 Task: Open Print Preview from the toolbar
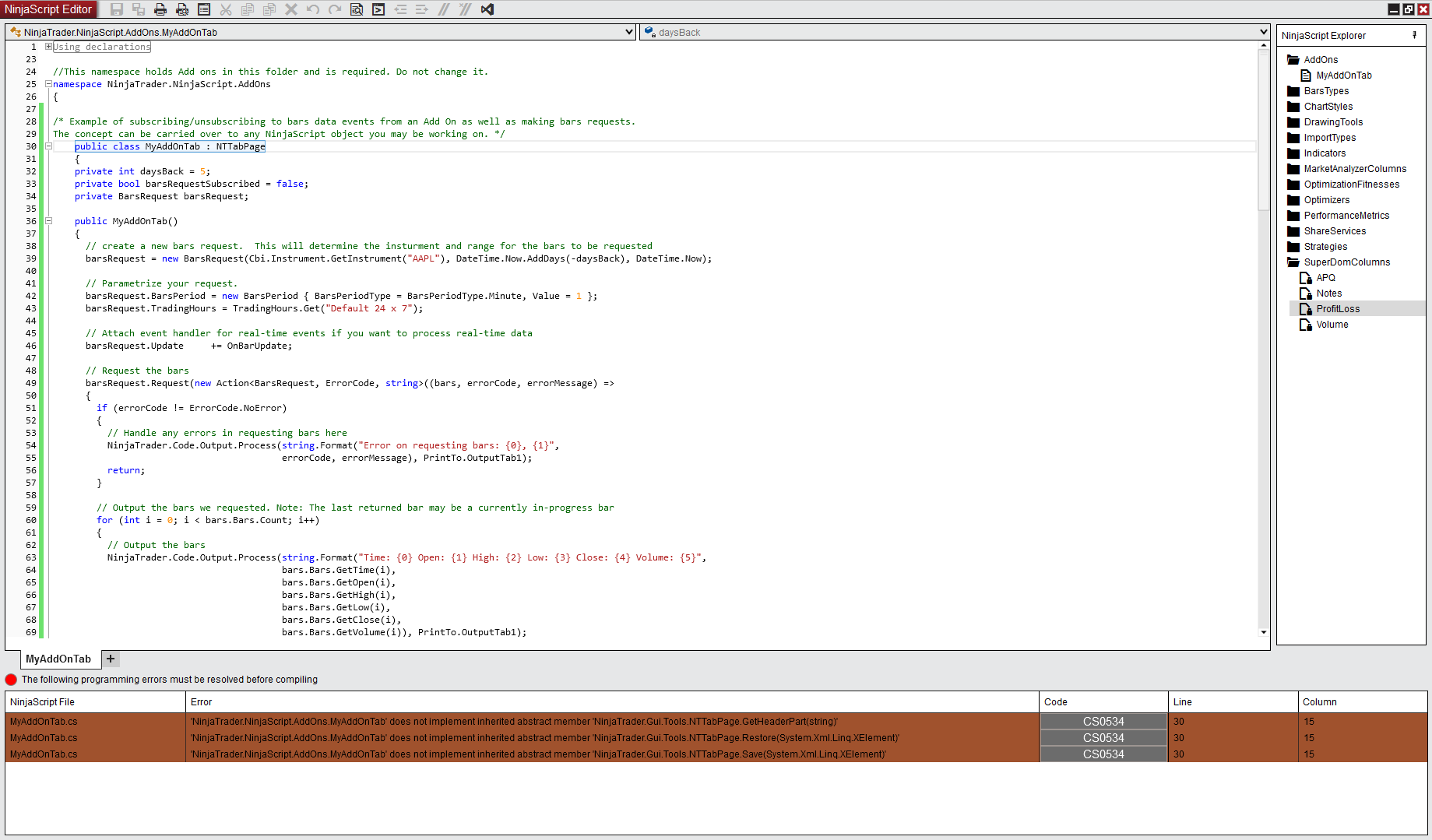click(x=182, y=9)
